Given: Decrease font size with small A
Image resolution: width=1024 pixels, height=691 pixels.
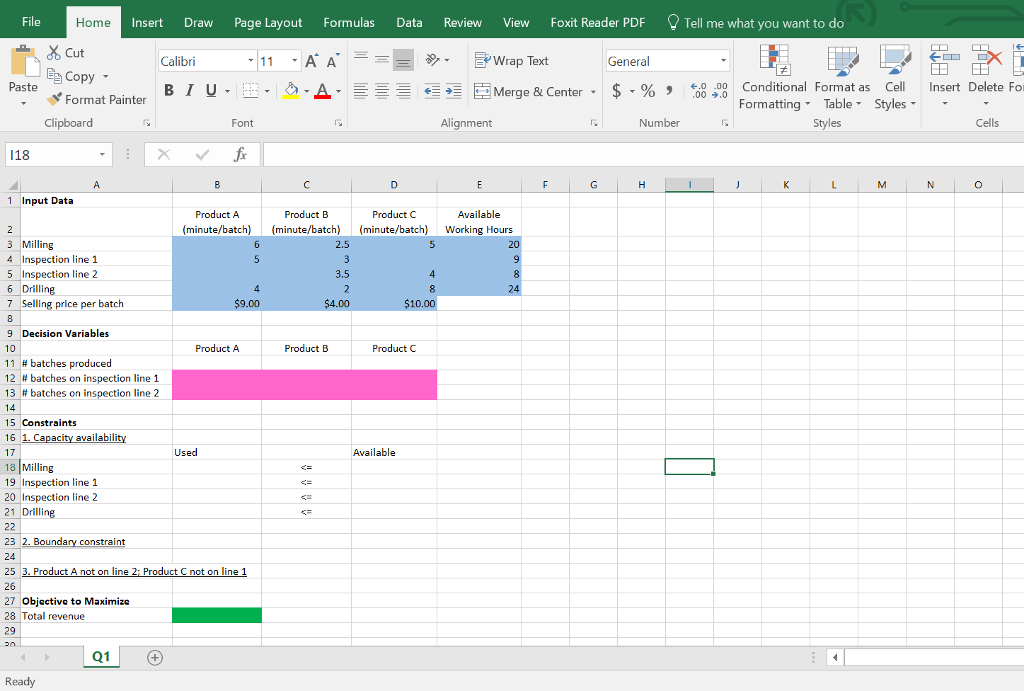Looking at the screenshot, I should (333, 61).
